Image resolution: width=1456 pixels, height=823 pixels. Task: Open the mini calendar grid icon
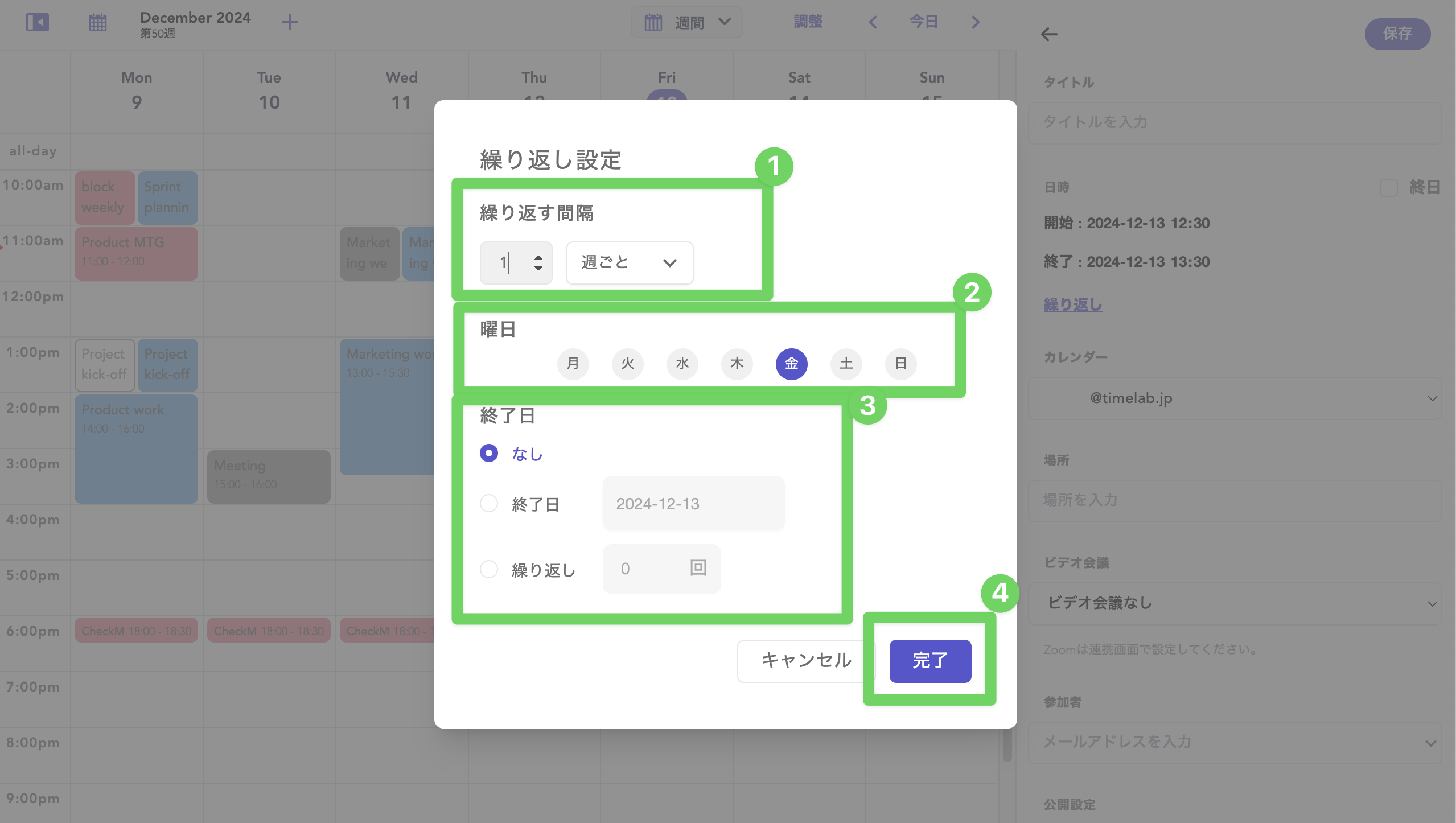click(x=98, y=22)
